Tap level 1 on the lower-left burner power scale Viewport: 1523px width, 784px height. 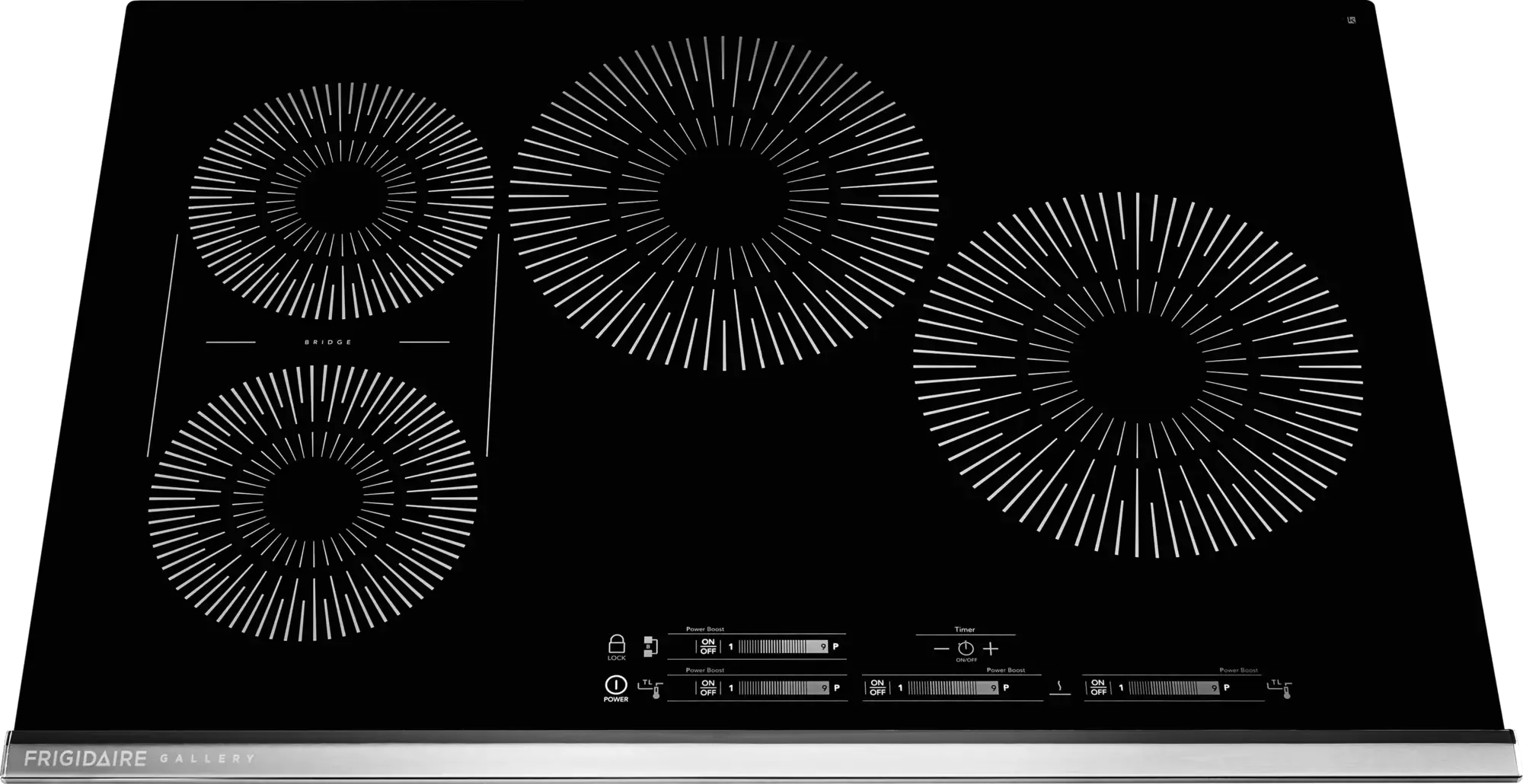pos(730,687)
